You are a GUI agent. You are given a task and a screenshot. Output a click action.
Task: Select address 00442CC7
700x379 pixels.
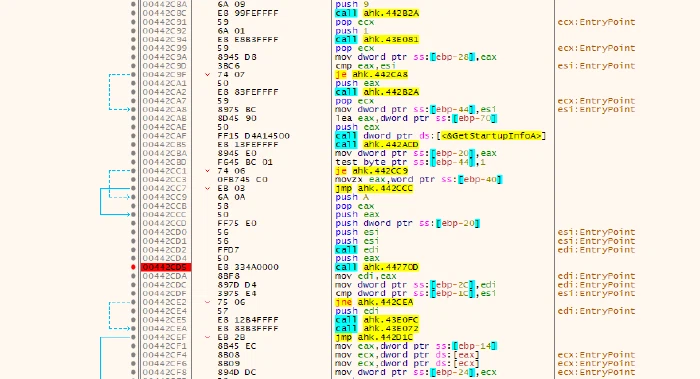(x=164, y=188)
